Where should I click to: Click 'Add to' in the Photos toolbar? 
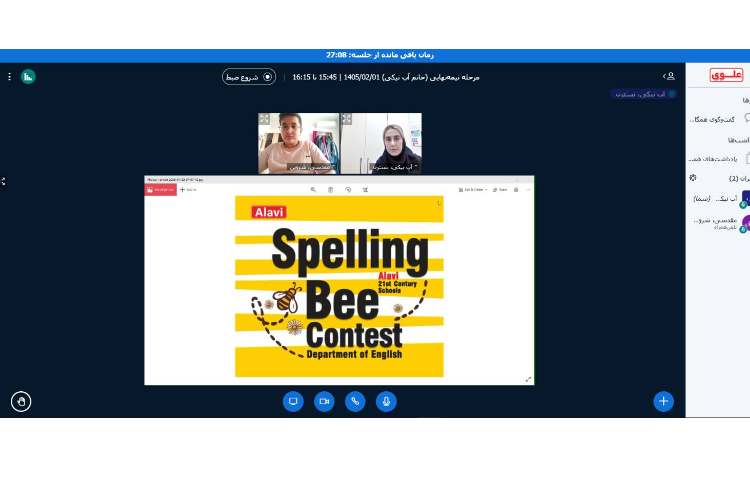188,190
